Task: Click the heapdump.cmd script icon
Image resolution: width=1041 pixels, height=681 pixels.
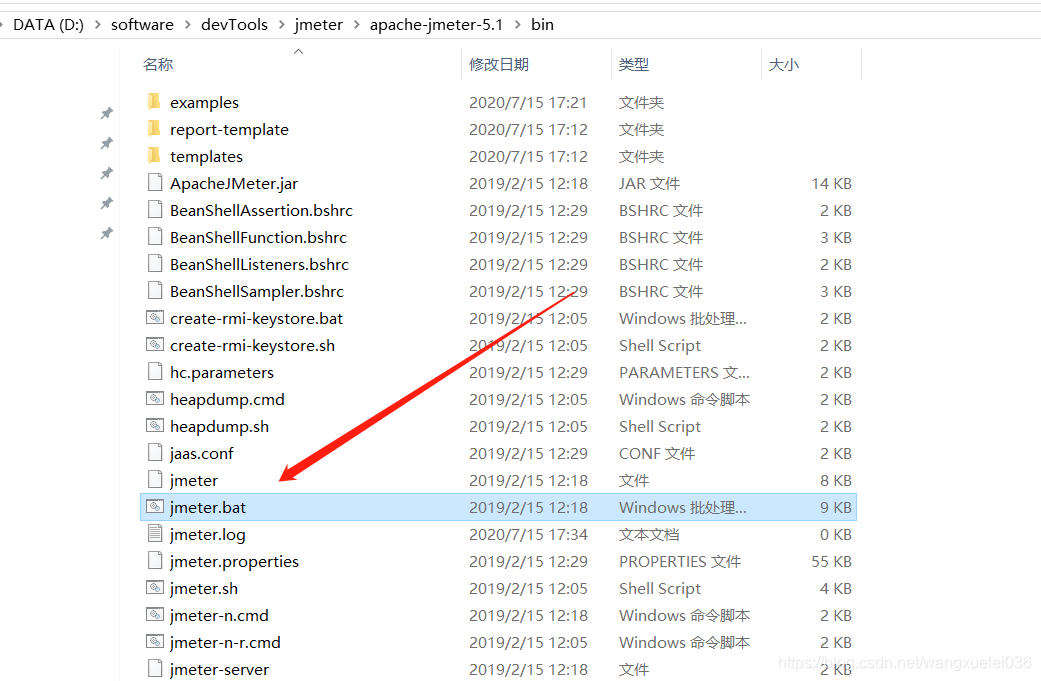Action: pyautogui.click(x=155, y=399)
